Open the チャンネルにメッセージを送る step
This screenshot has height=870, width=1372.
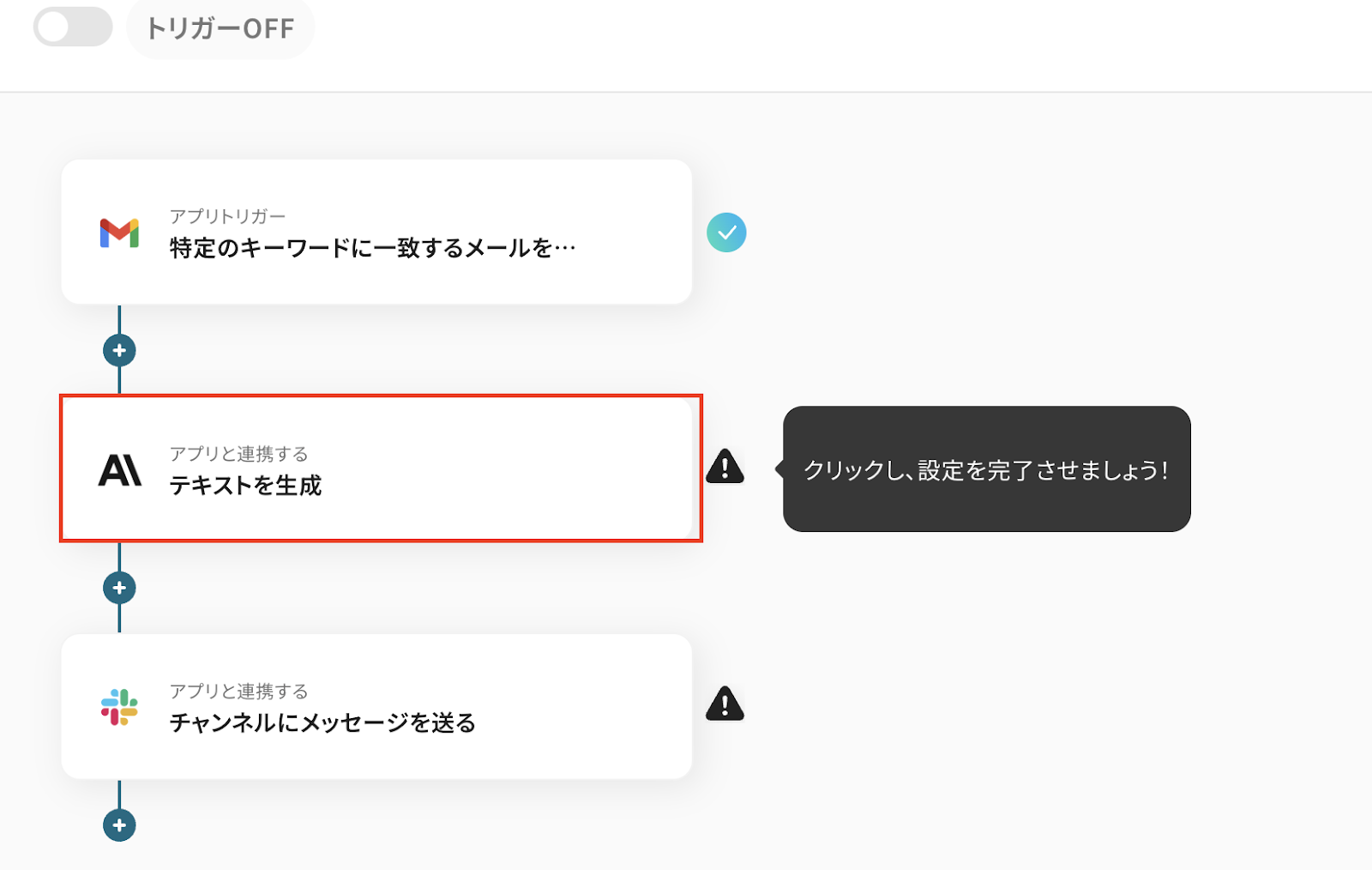click(x=322, y=723)
